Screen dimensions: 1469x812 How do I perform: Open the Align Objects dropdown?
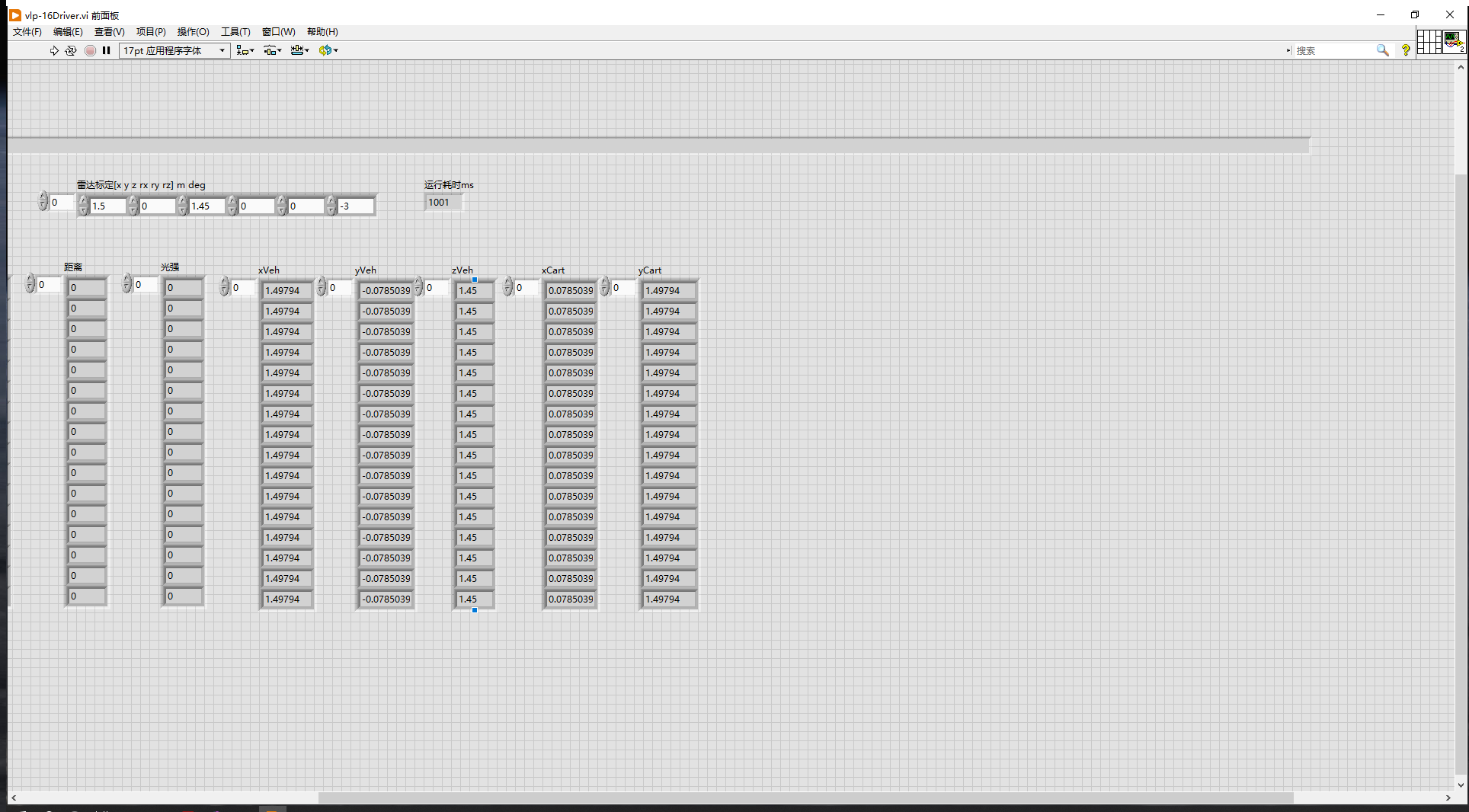[x=245, y=50]
